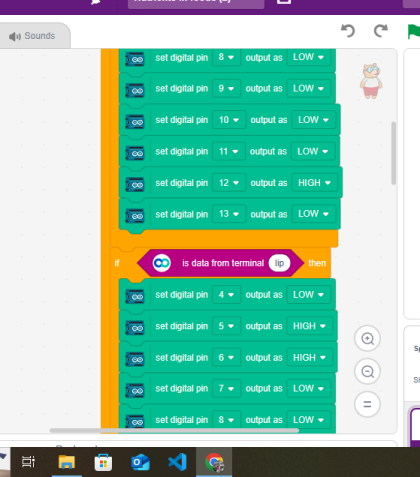Click 'output as' text on the pin 6 block
Viewport: 420px width, 477px height.
(x=264, y=357)
